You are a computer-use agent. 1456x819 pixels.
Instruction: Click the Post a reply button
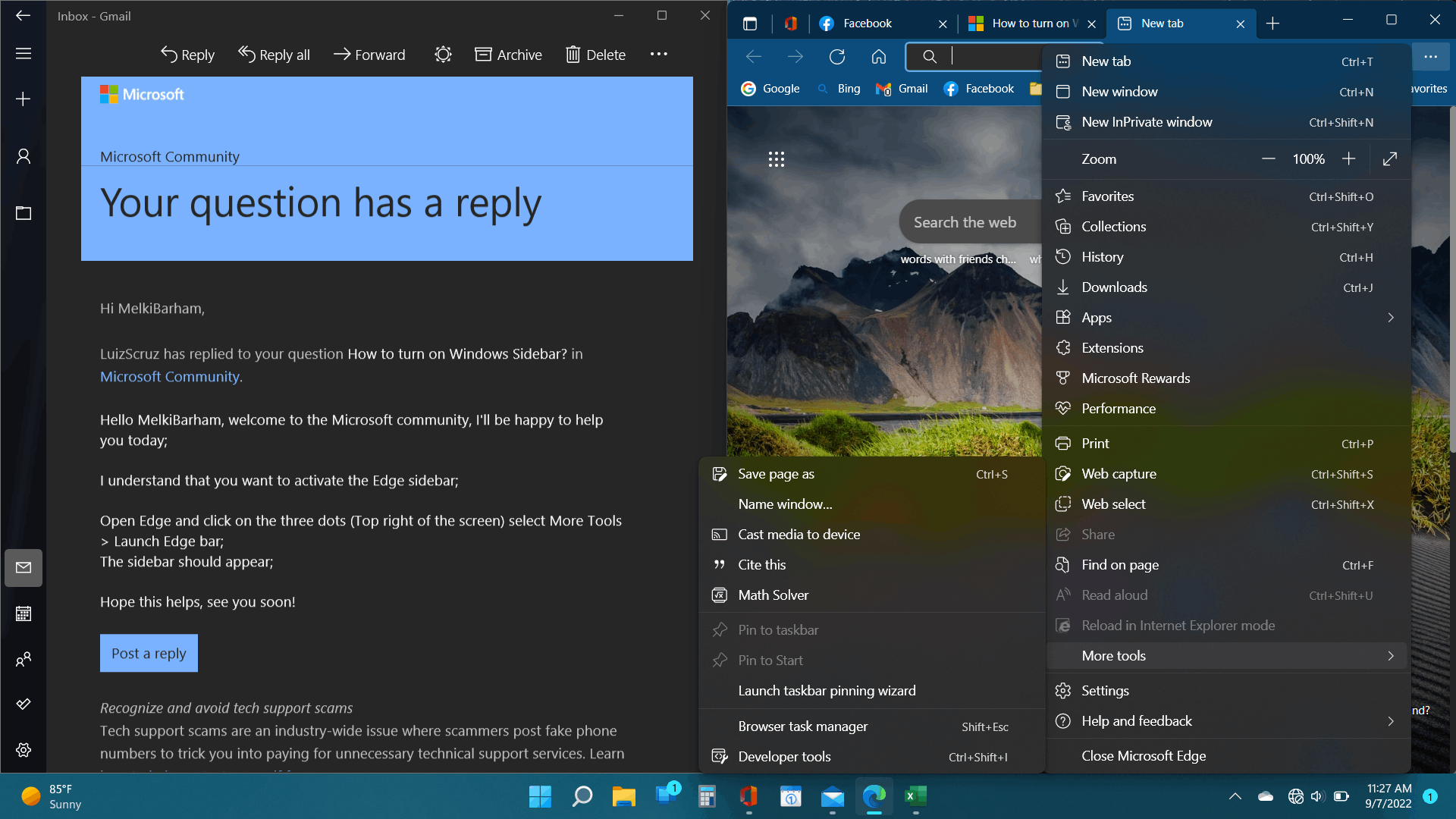(x=149, y=653)
